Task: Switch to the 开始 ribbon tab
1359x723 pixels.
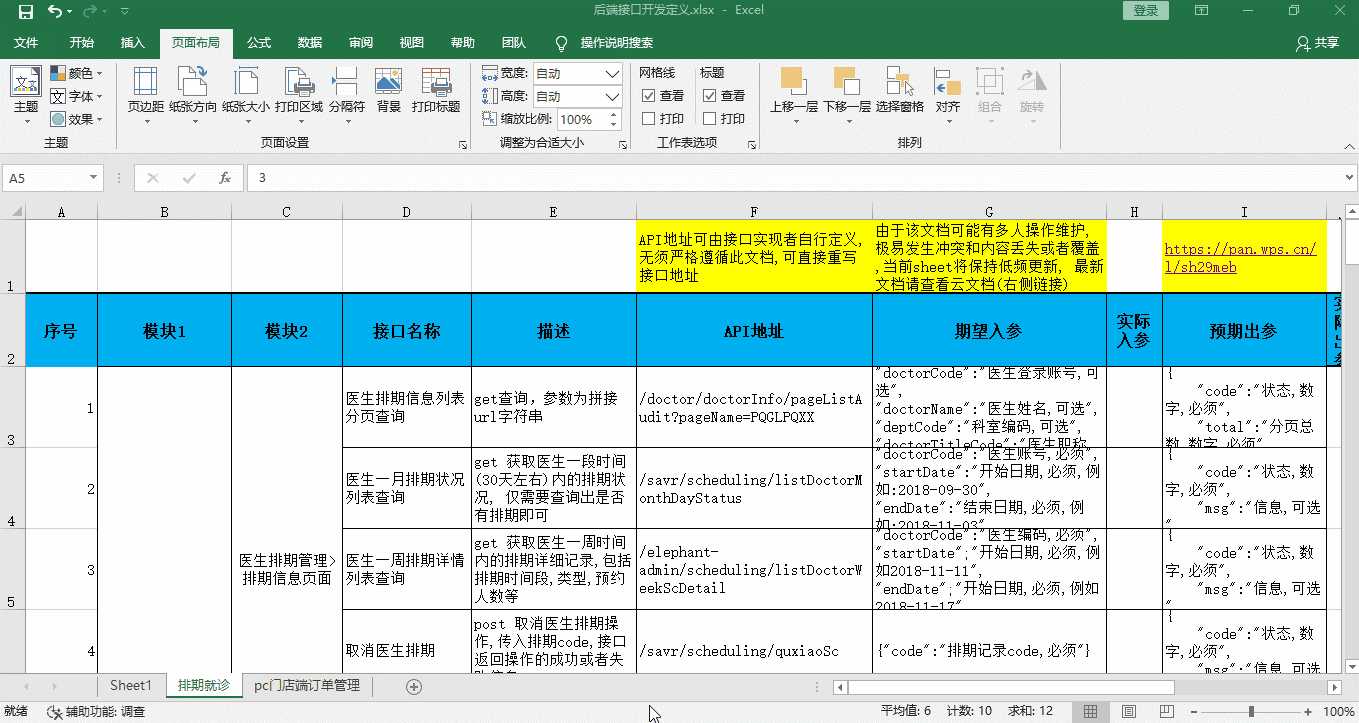Action: 82,43
